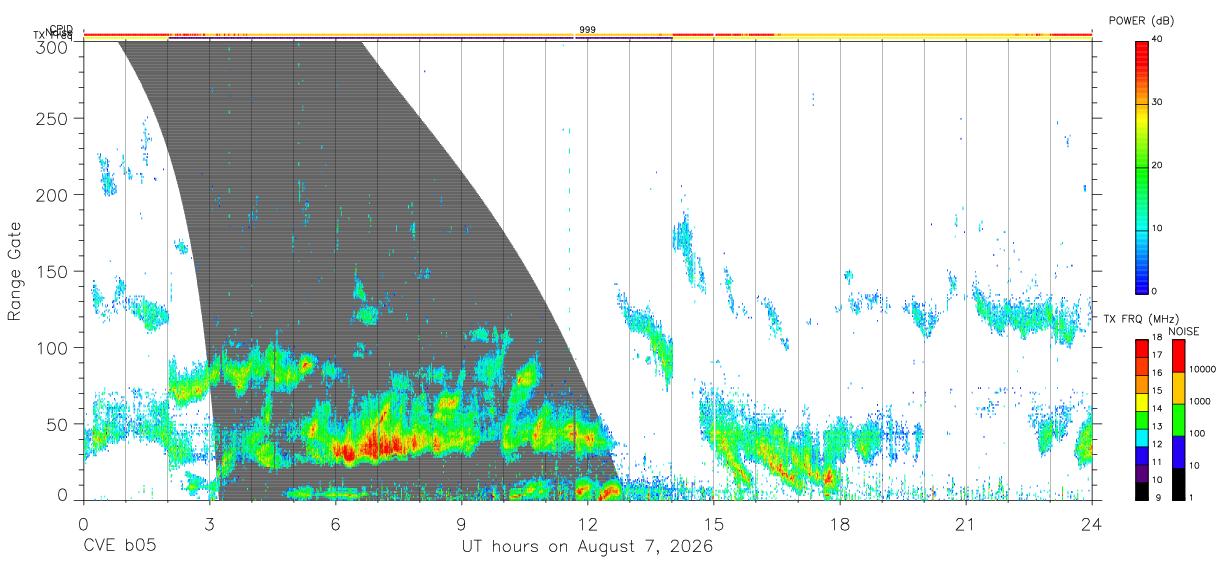Click the y-axis tick label '250'
Image resolution: width=1228 pixels, height=567 pixels.
(51, 119)
